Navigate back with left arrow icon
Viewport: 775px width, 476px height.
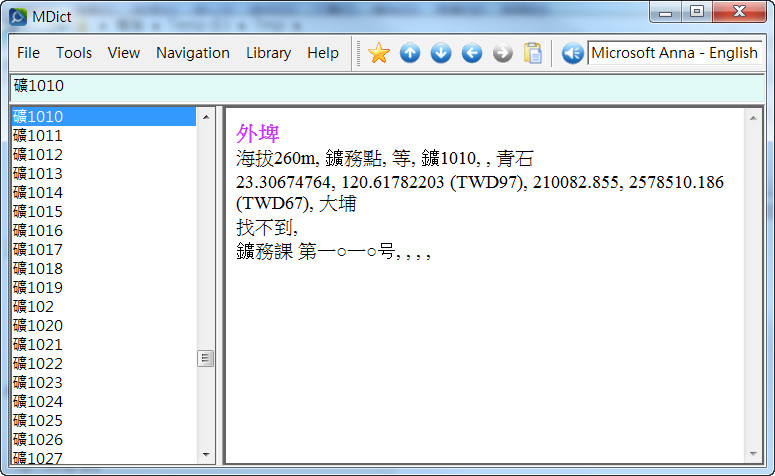point(472,53)
